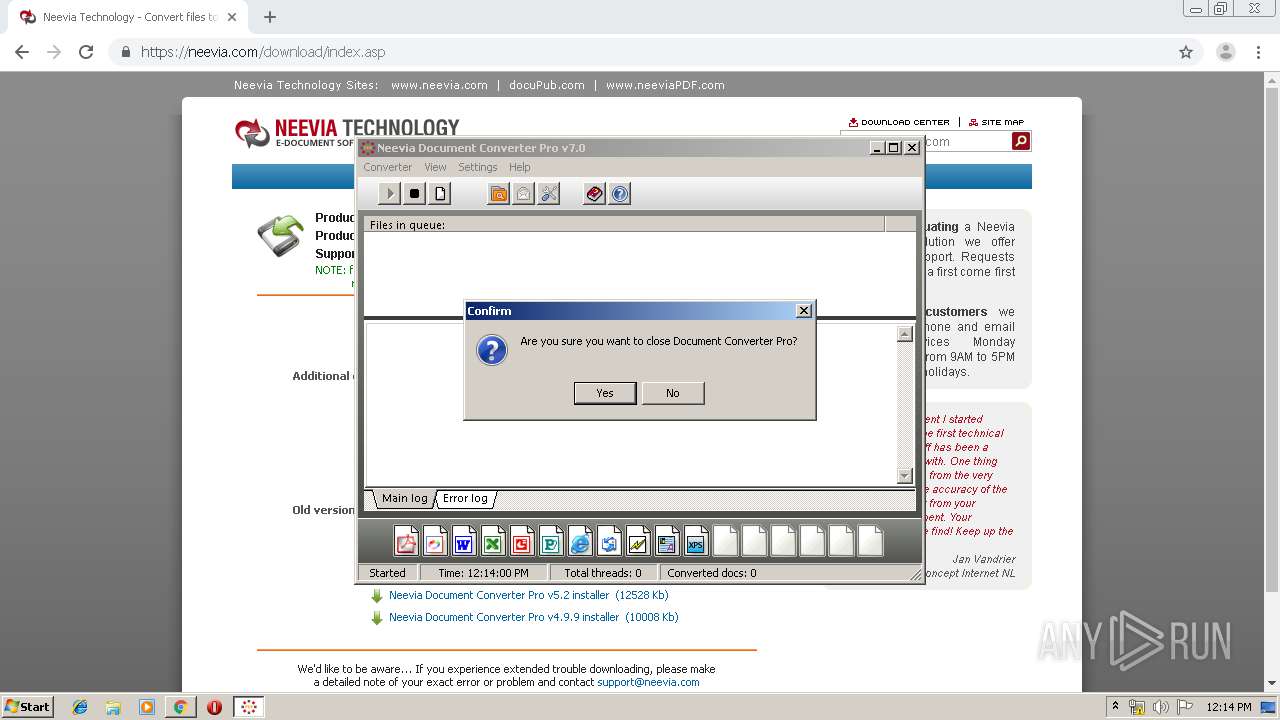Image resolution: width=1280 pixels, height=720 pixels.
Task: Click the volume icon in system tray
Action: (1160, 707)
